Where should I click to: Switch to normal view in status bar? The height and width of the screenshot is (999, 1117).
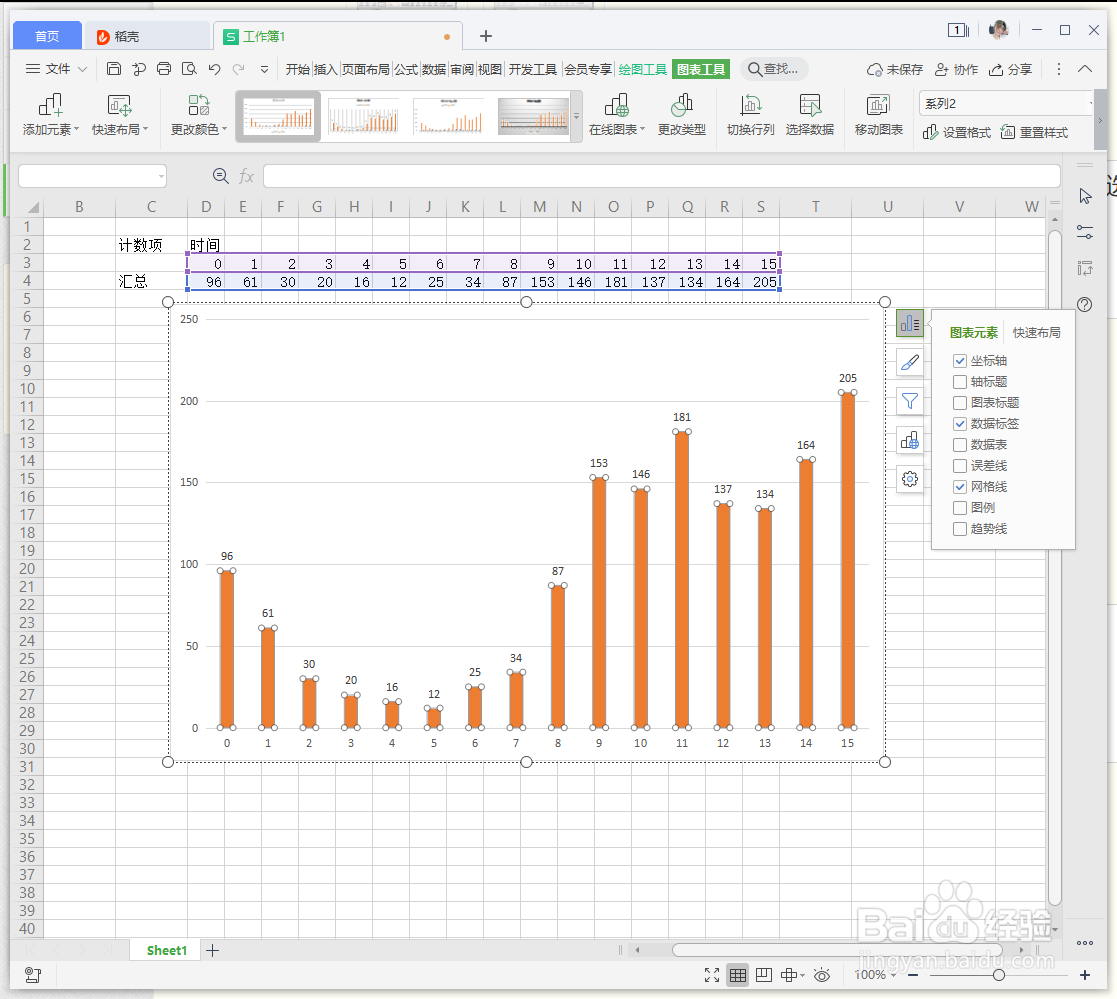coord(738,975)
